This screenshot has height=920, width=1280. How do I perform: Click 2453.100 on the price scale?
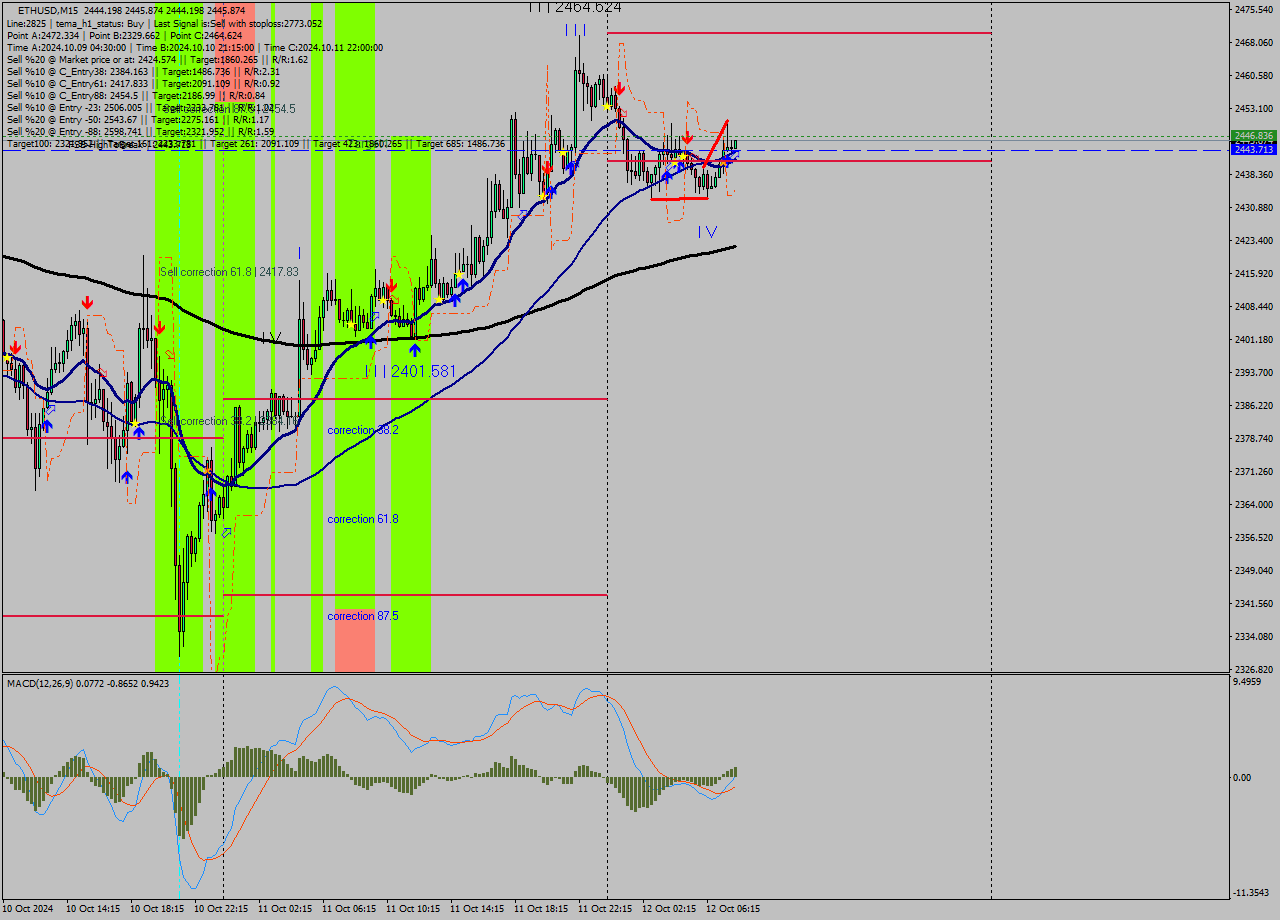coord(1254,108)
